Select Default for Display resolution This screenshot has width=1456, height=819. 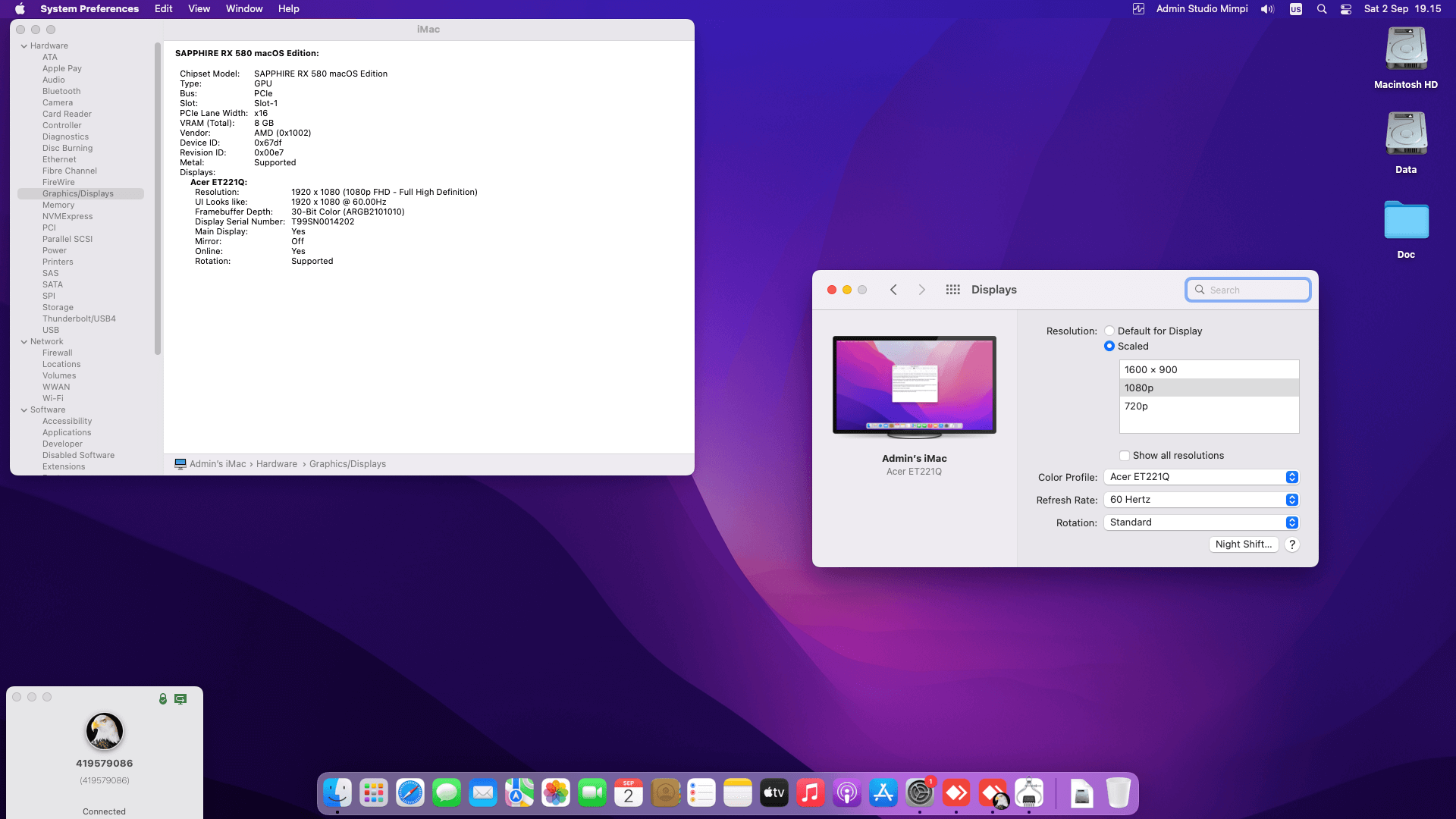(x=1109, y=331)
